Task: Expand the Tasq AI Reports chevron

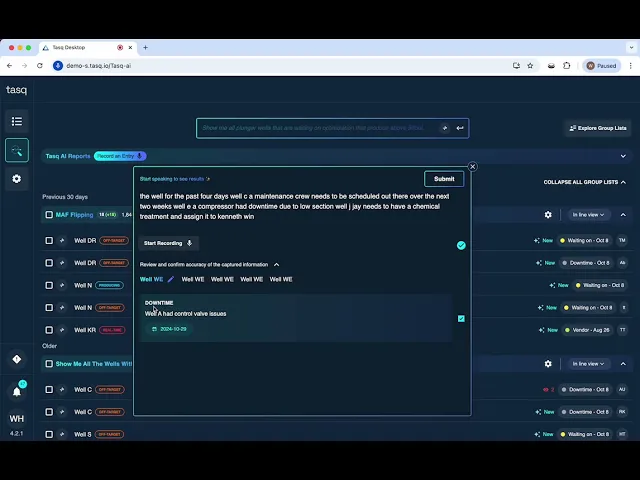Action: pos(623,156)
